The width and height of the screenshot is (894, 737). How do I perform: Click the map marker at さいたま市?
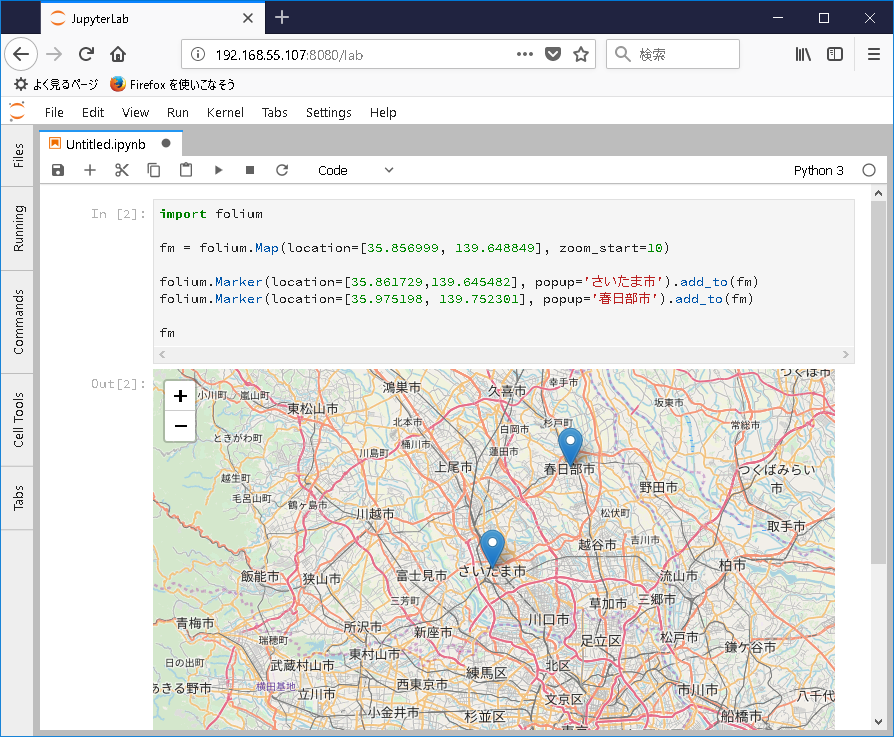[492, 547]
